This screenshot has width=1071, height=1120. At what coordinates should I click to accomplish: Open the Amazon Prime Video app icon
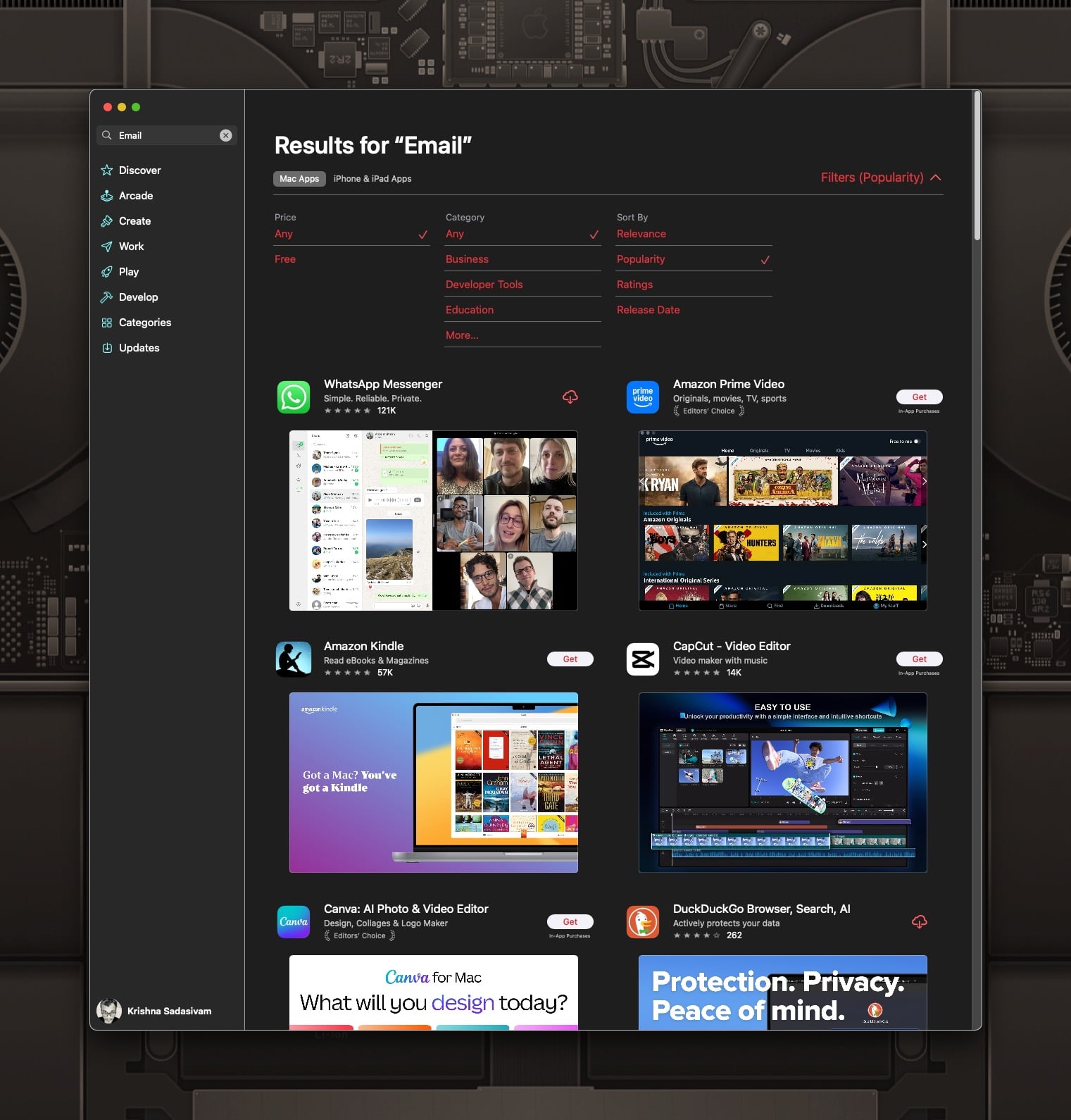[642, 397]
